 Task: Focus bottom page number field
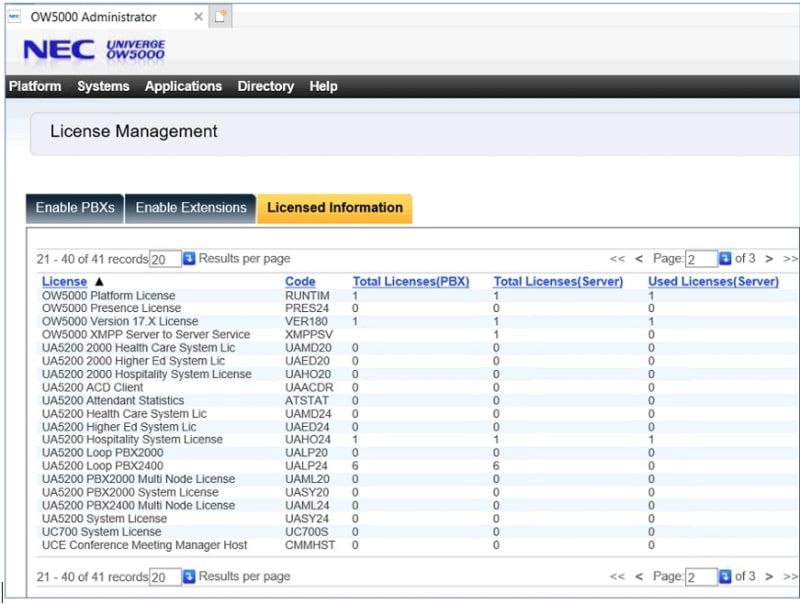702,577
